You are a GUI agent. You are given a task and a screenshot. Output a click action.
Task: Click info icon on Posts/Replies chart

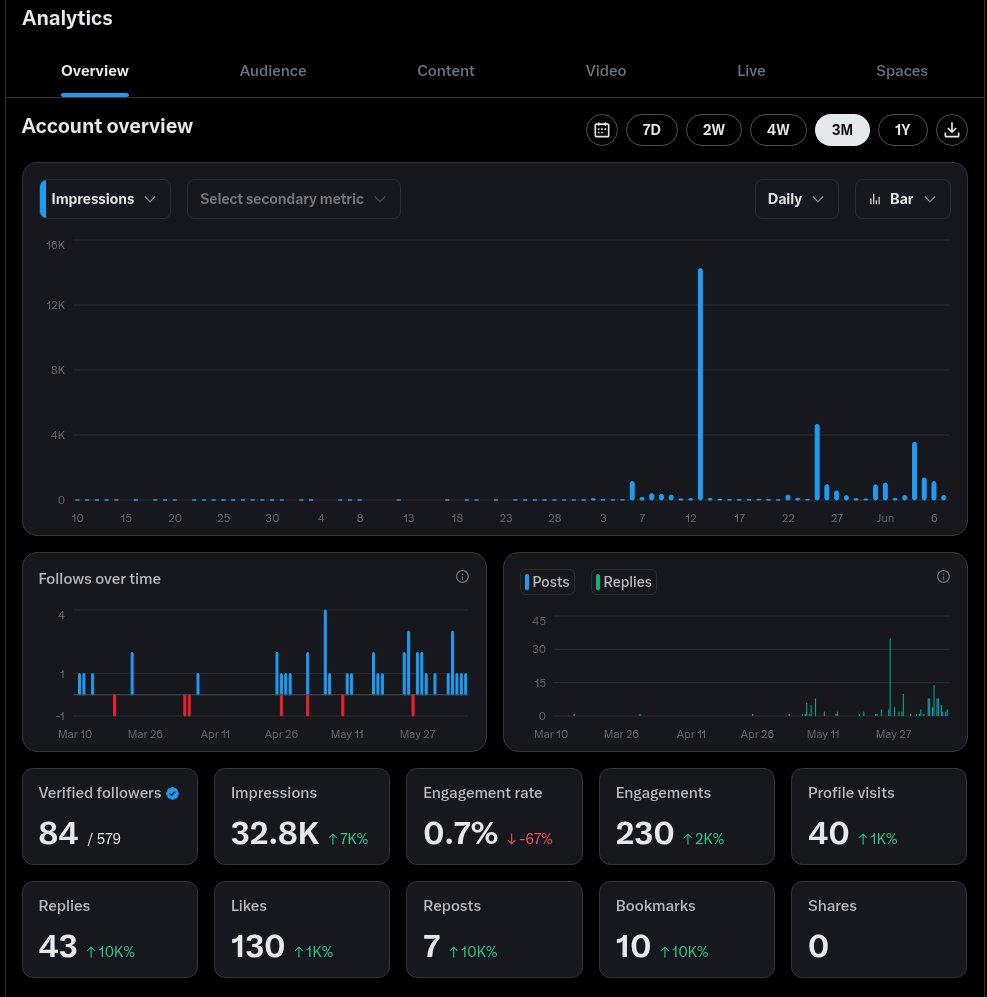point(943,577)
